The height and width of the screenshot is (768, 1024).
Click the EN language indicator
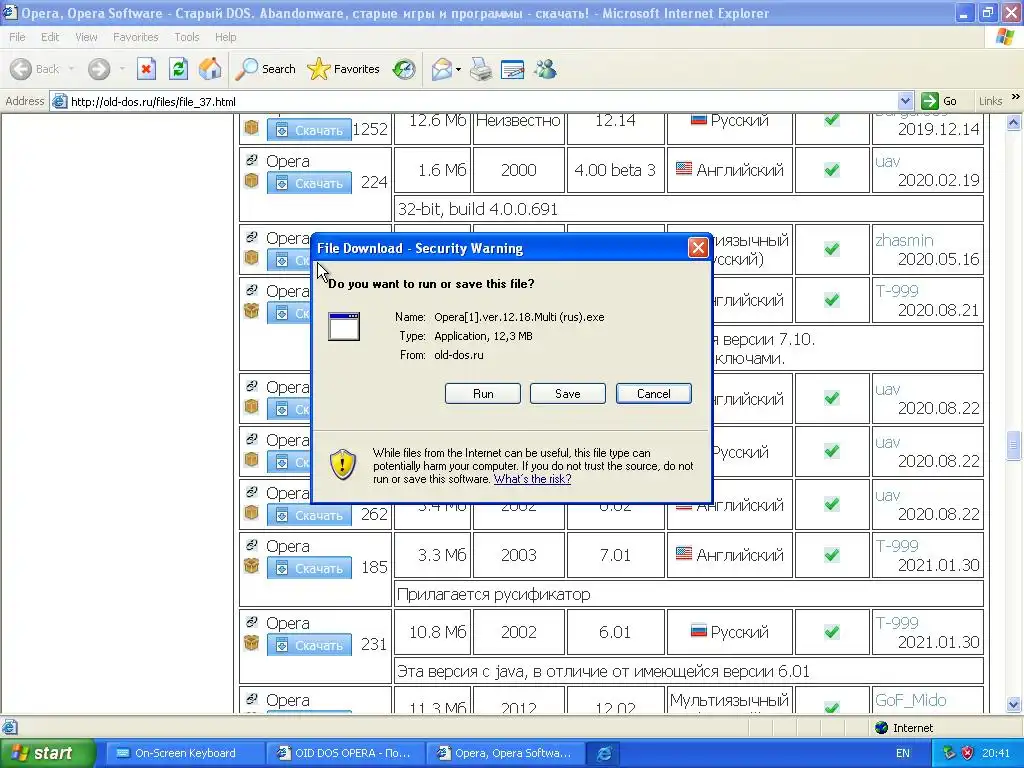[903, 753]
